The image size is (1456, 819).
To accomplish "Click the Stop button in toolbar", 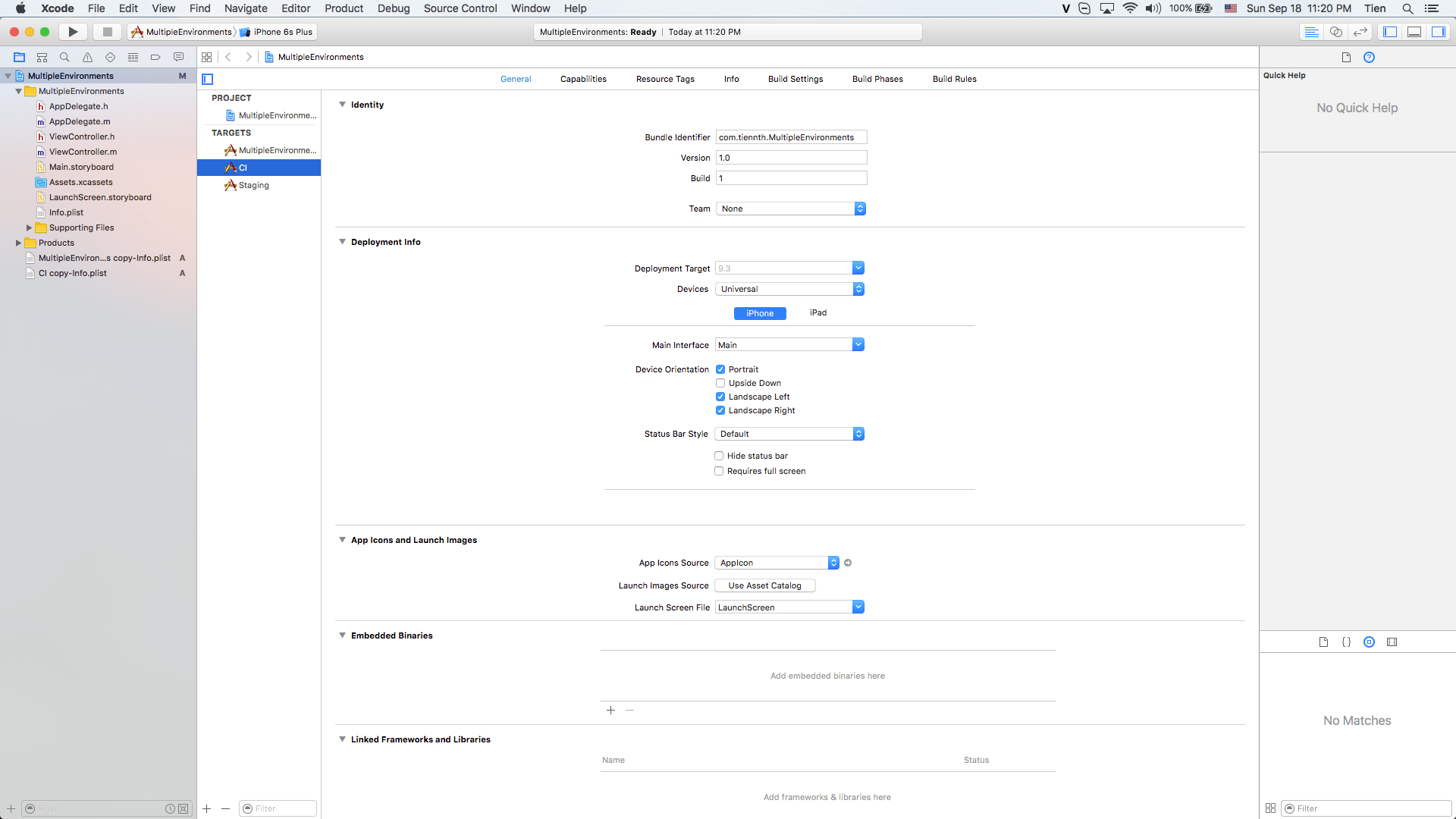I will coord(107,32).
